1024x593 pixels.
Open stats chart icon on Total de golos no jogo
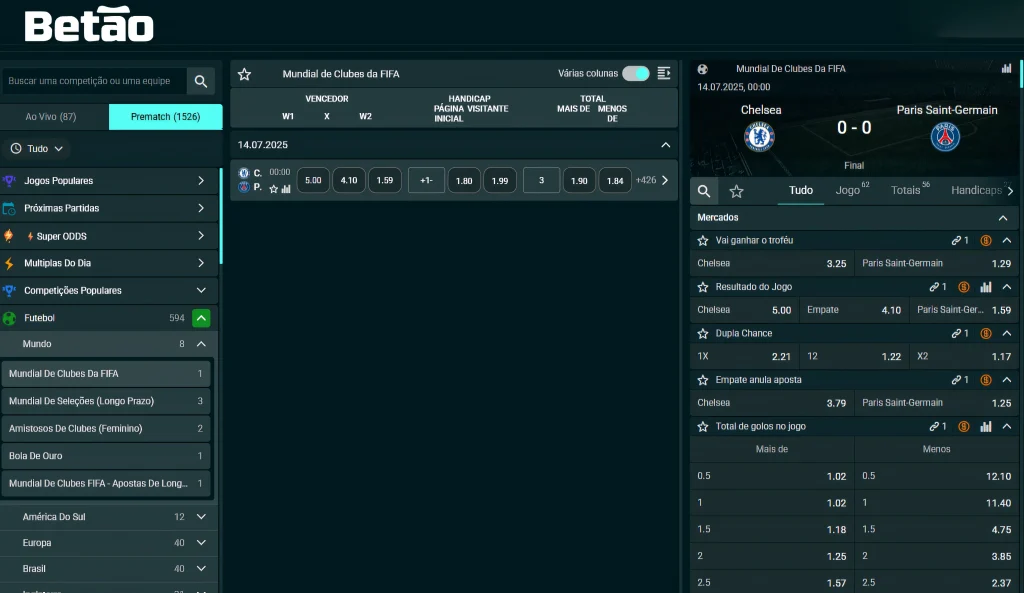coord(985,426)
